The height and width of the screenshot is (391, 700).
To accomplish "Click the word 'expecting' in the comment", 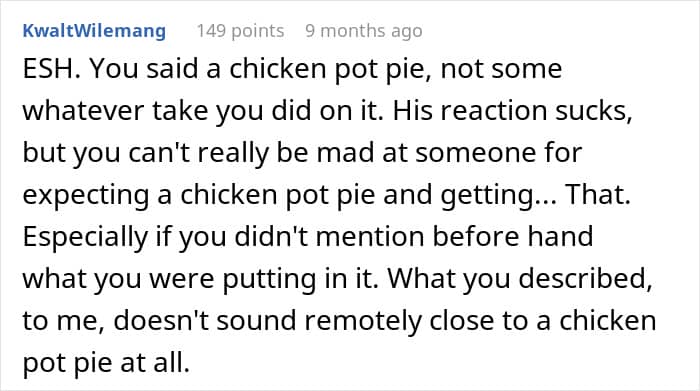I will tap(86, 195).
